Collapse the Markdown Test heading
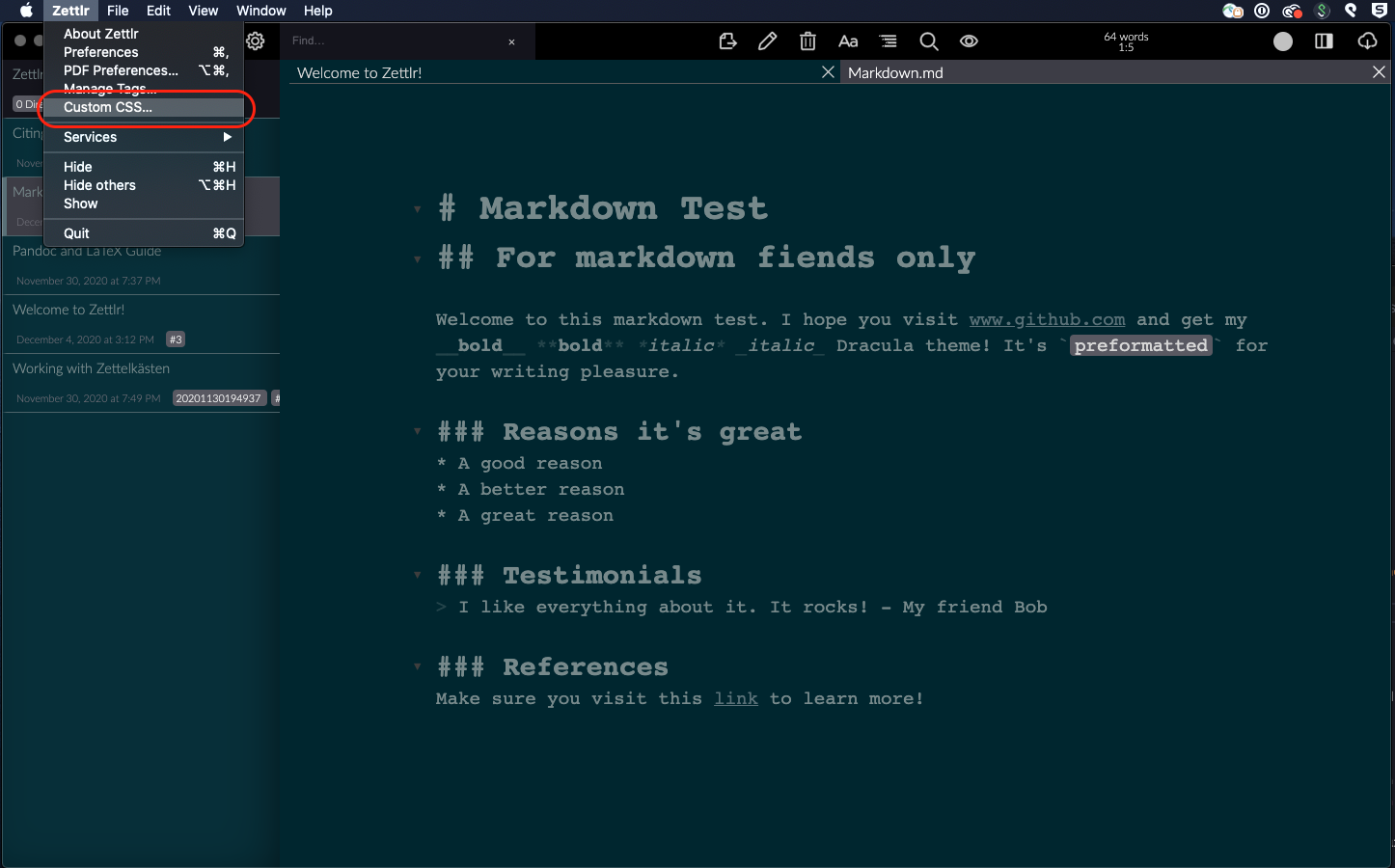The height and width of the screenshot is (868, 1395). 417,209
